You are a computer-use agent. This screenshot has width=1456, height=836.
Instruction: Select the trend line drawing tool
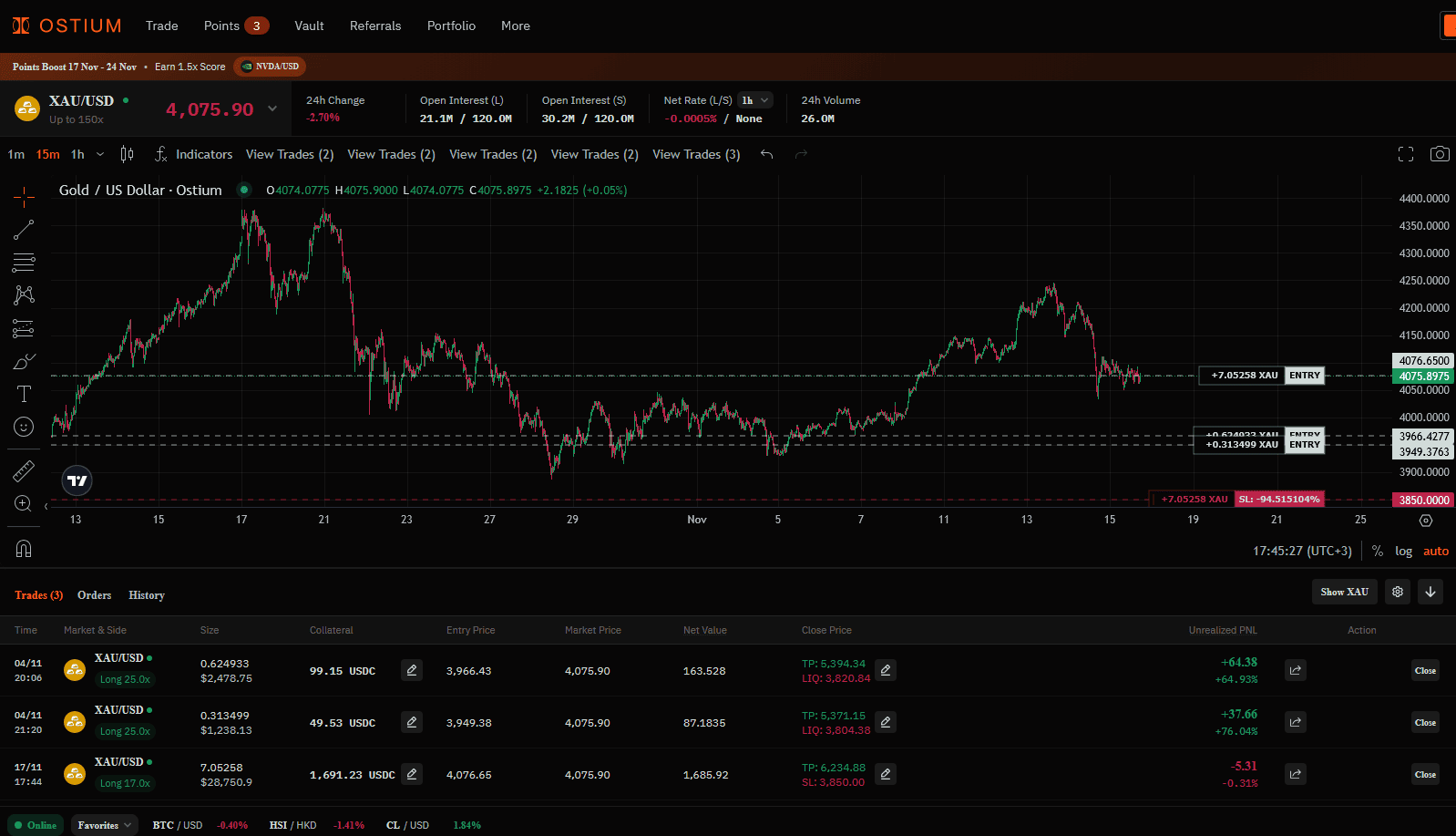[24, 230]
